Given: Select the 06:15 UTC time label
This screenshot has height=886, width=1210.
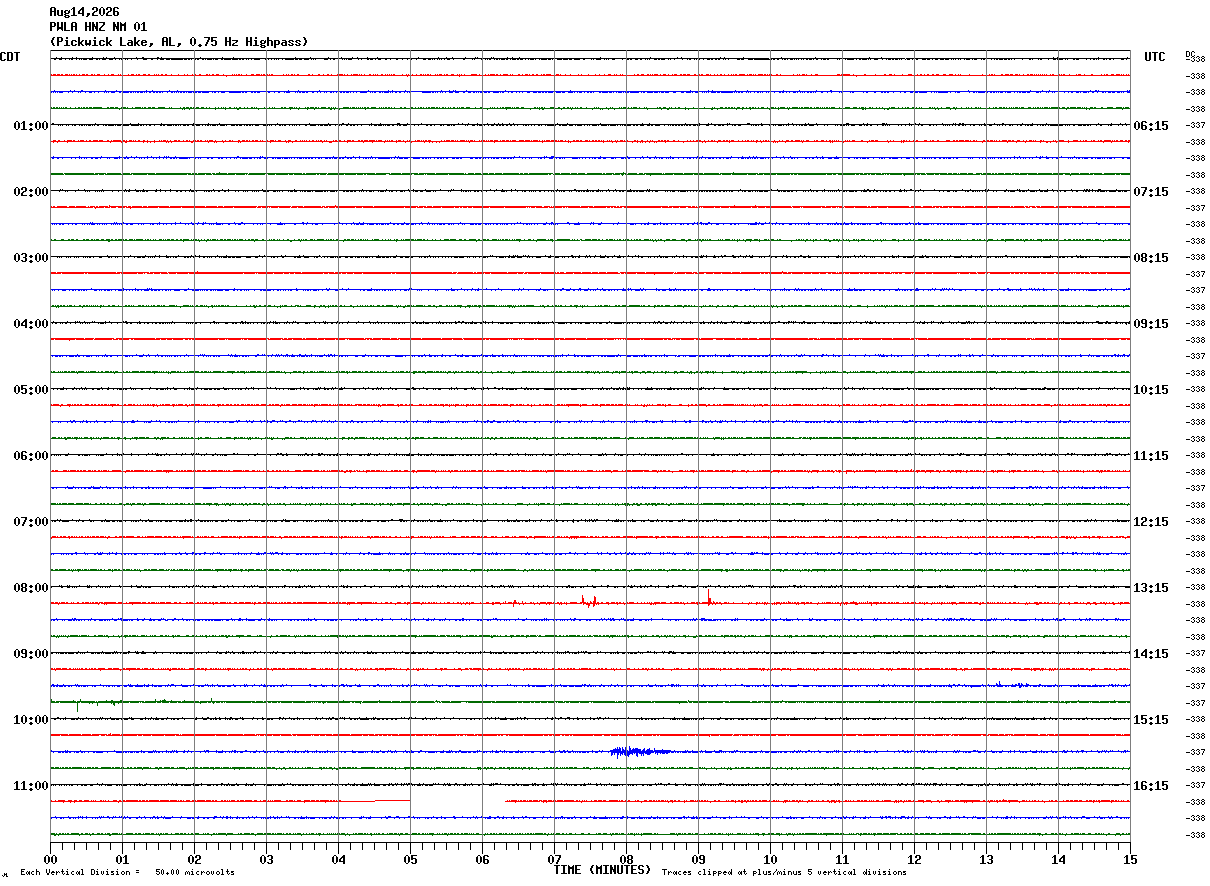Looking at the screenshot, I should point(1150,126).
